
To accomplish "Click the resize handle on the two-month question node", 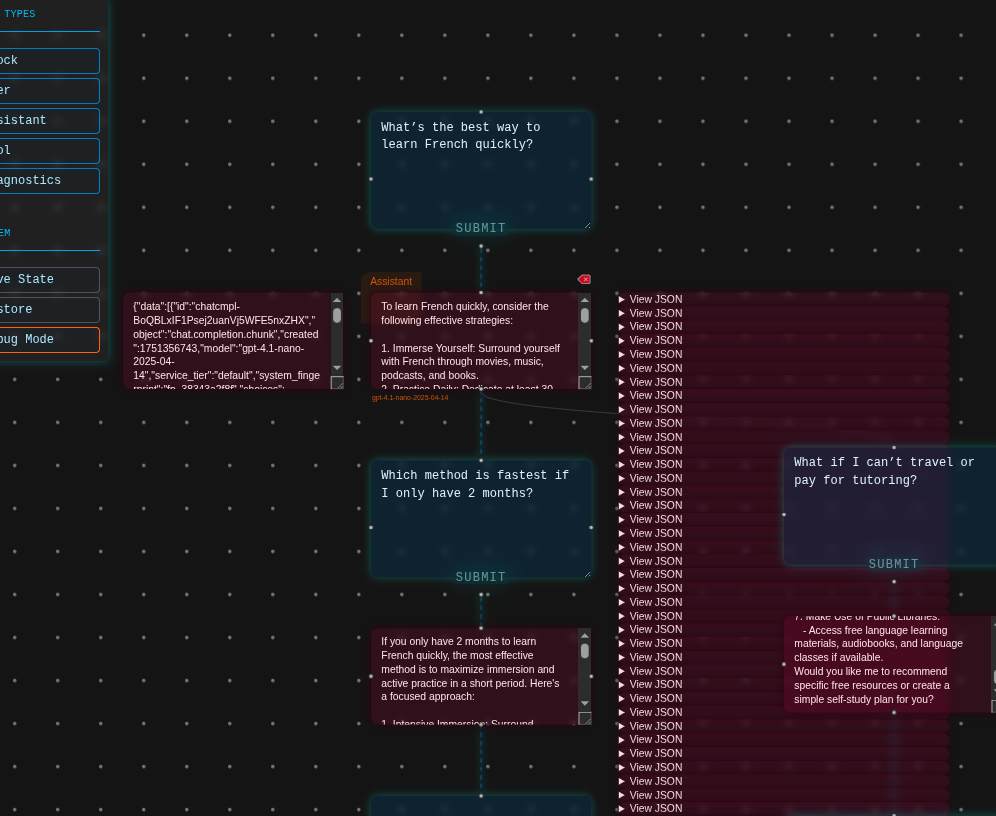I will (x=586, y=572).
